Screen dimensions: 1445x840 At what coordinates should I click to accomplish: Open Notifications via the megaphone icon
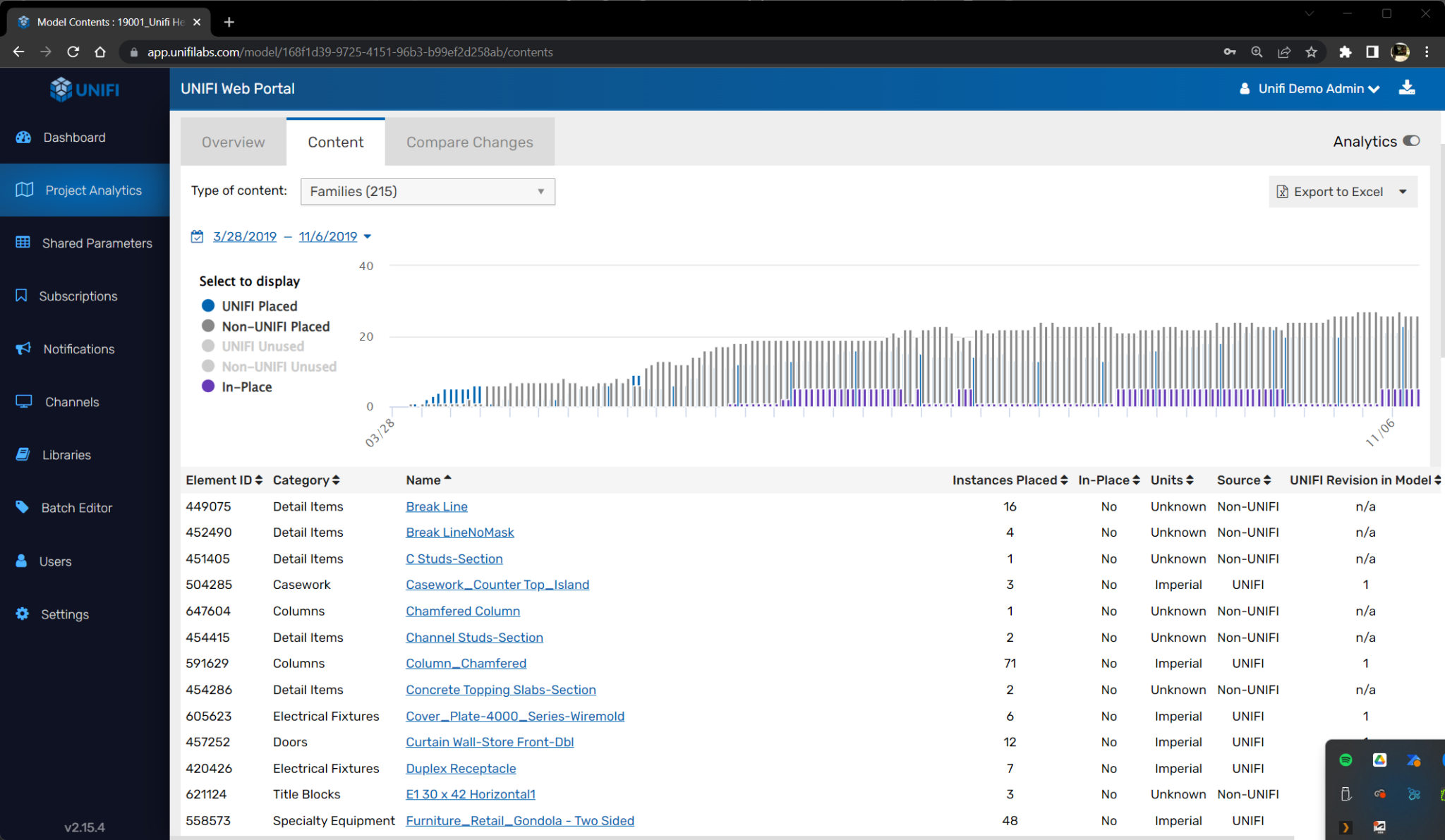pyautogui.click(x=78, y=348)
